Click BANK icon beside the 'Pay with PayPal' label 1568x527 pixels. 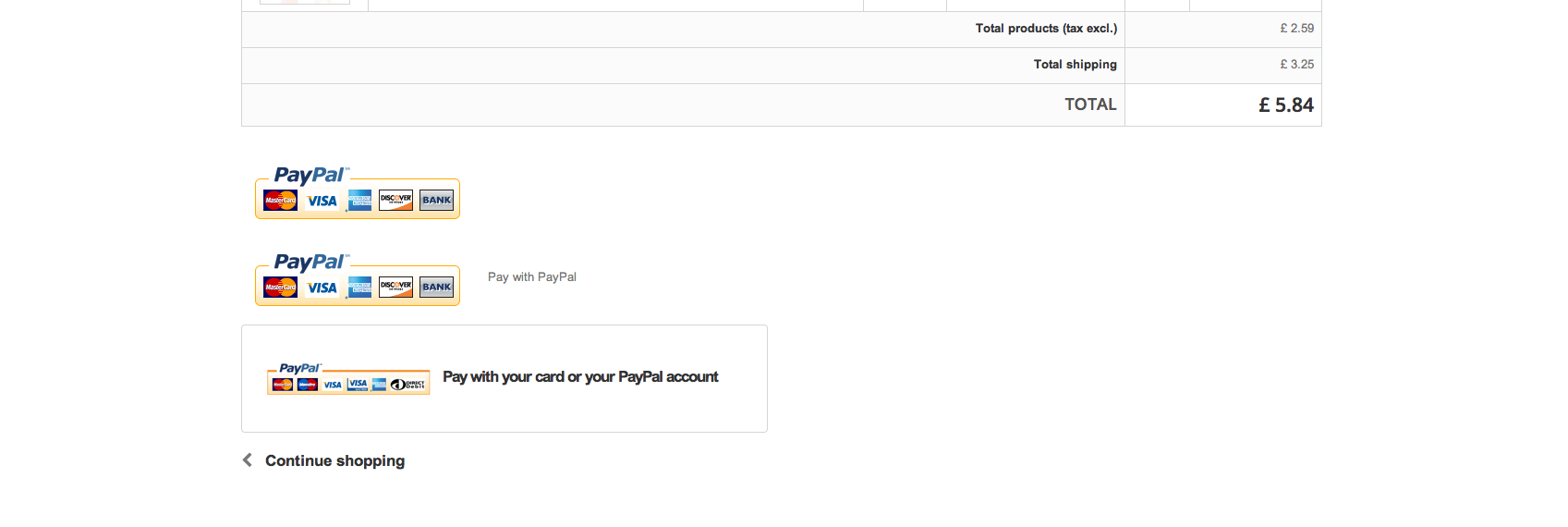436,287
